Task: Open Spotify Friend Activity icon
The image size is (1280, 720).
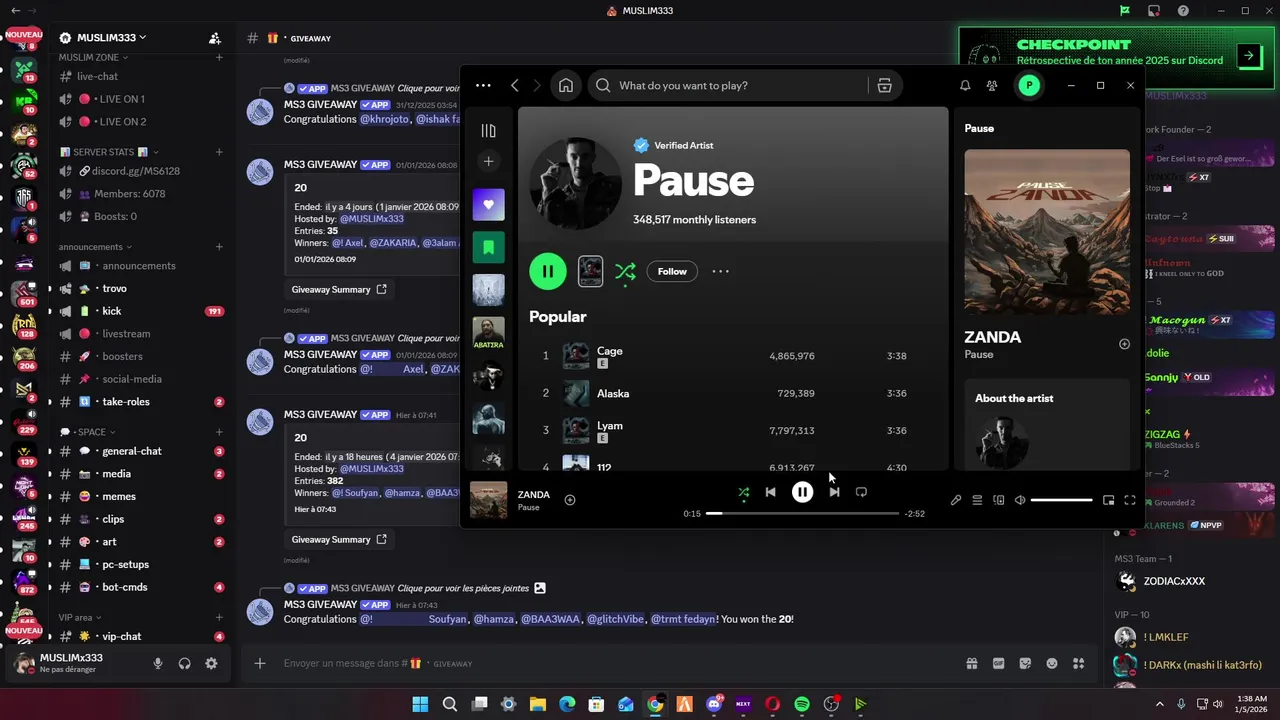Action: [992, 86]
